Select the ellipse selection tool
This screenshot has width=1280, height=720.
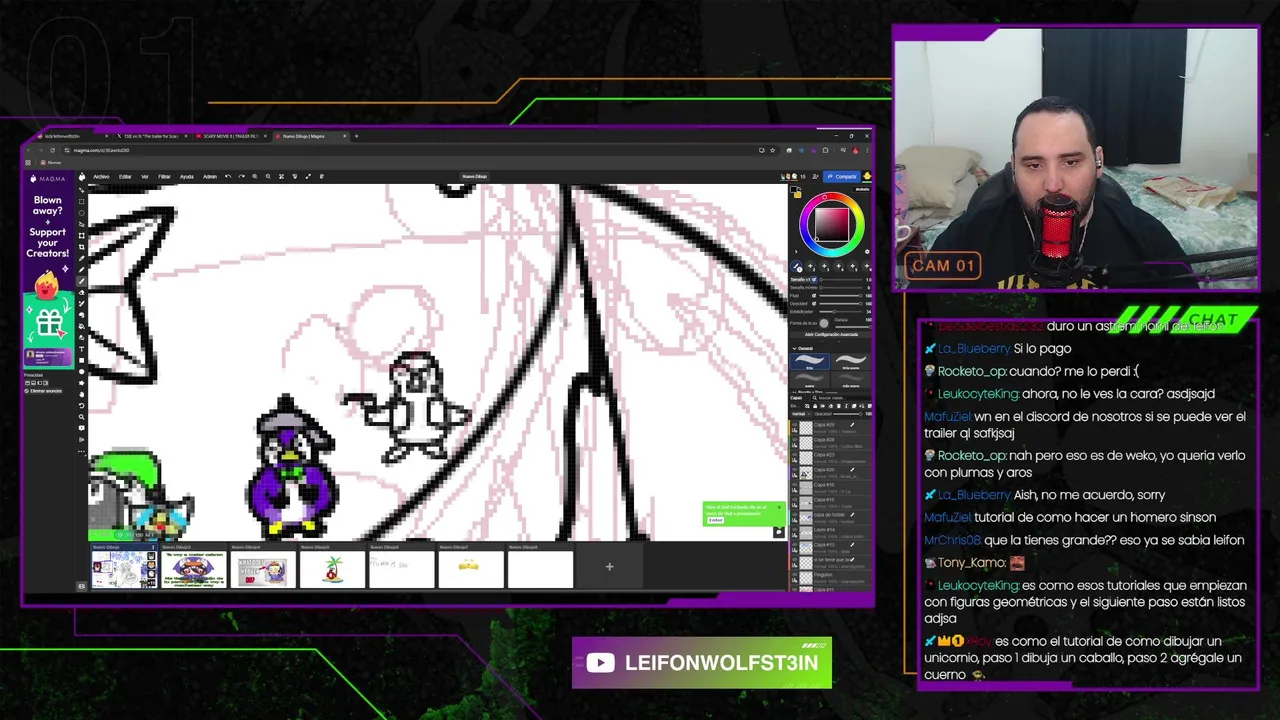(81, 213)
